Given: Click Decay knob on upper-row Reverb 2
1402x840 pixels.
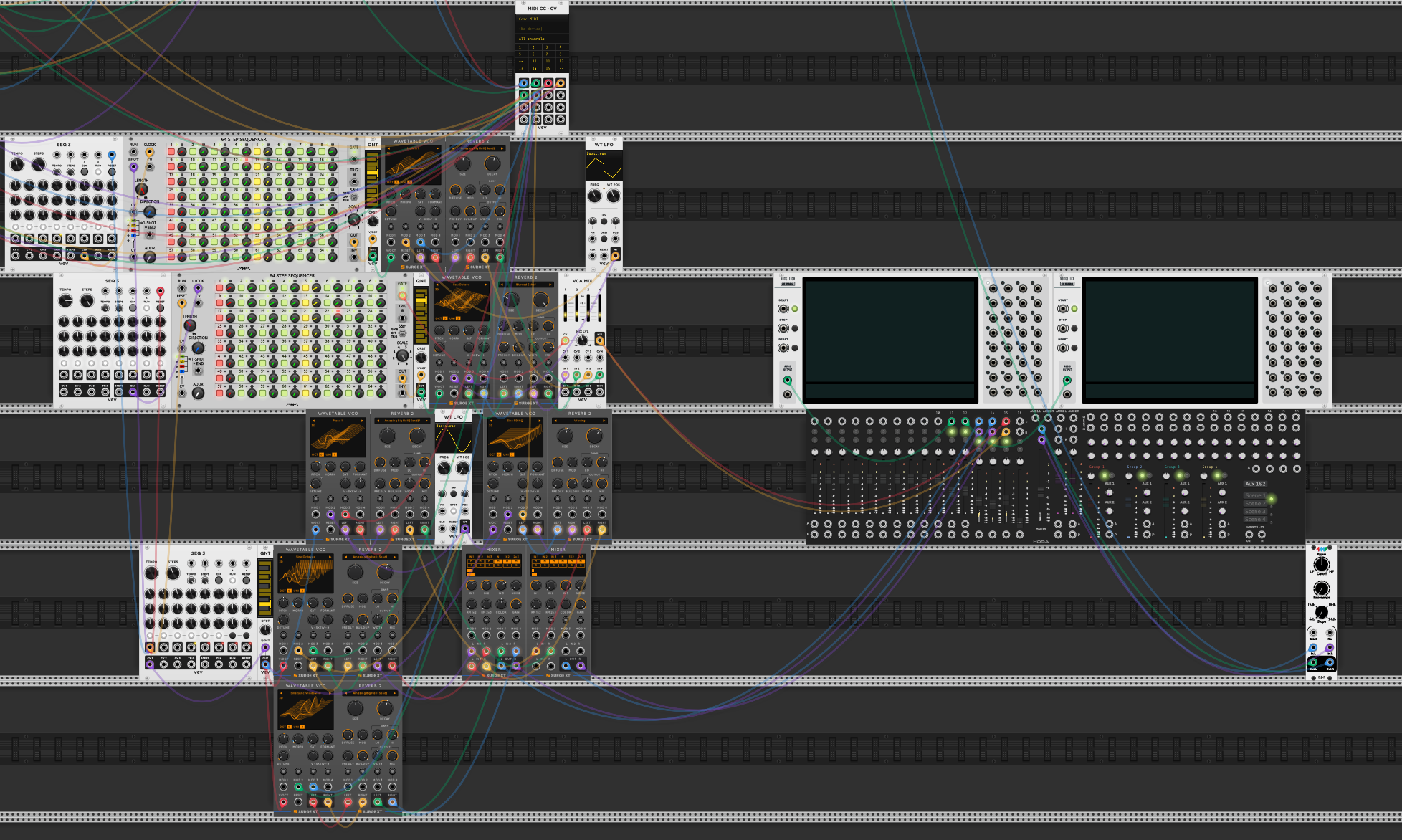Looking at the screenshot, I should tap(492, 163).
